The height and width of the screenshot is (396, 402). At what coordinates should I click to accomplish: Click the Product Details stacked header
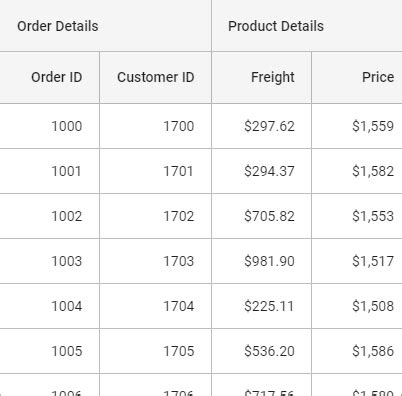pos(307,26)
